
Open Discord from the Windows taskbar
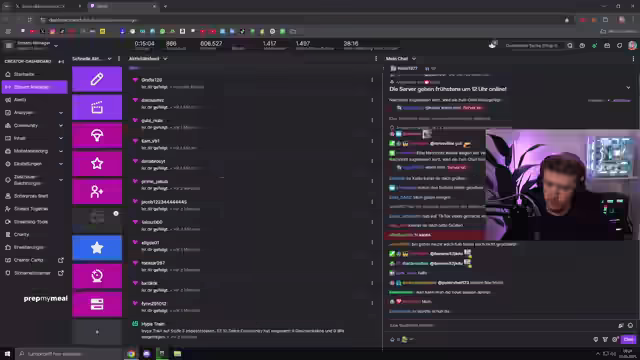click(x=147, y=354)
